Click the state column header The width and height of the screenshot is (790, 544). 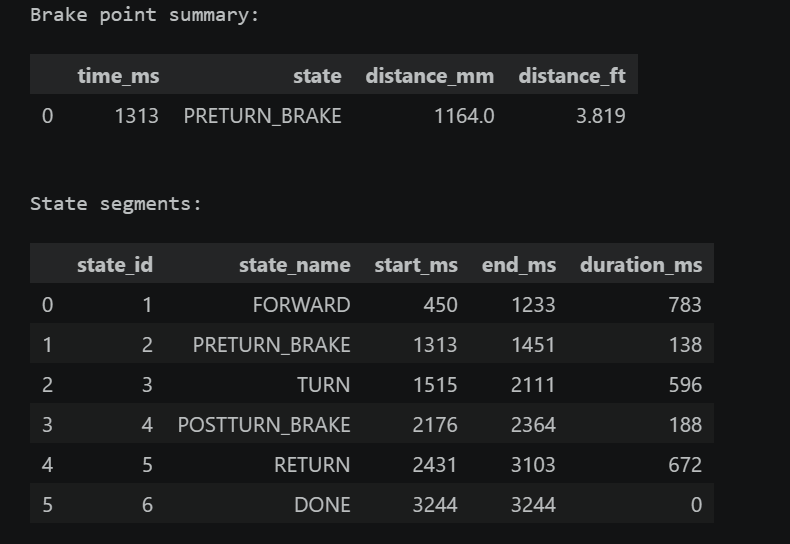point(317,76)
